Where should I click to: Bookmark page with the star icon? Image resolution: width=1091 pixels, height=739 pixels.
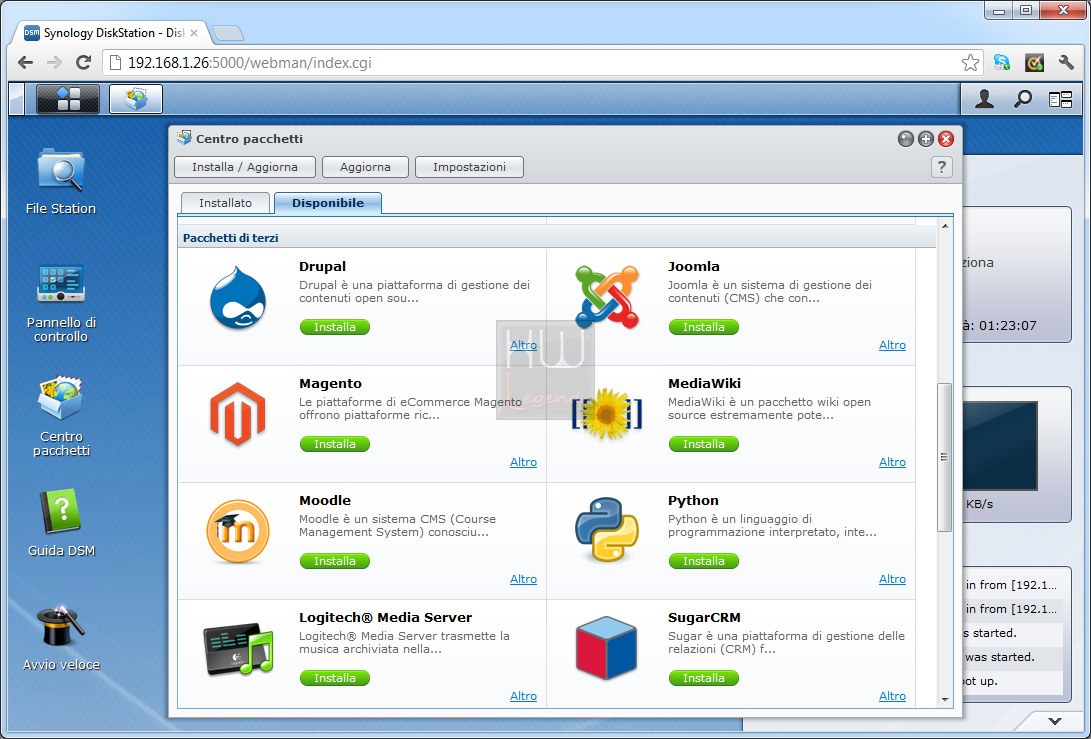pyautogui.click(x=970, y=63)
